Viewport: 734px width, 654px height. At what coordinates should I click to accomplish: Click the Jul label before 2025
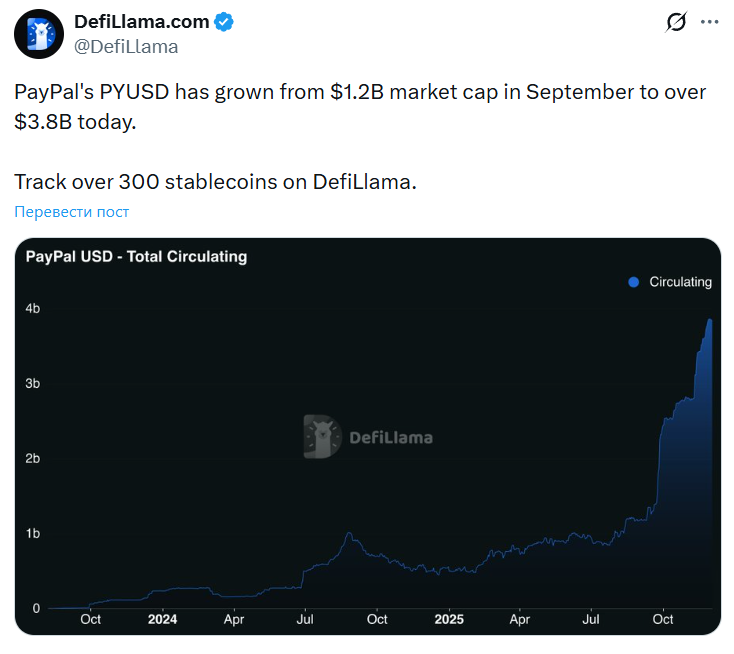(306, 619)
